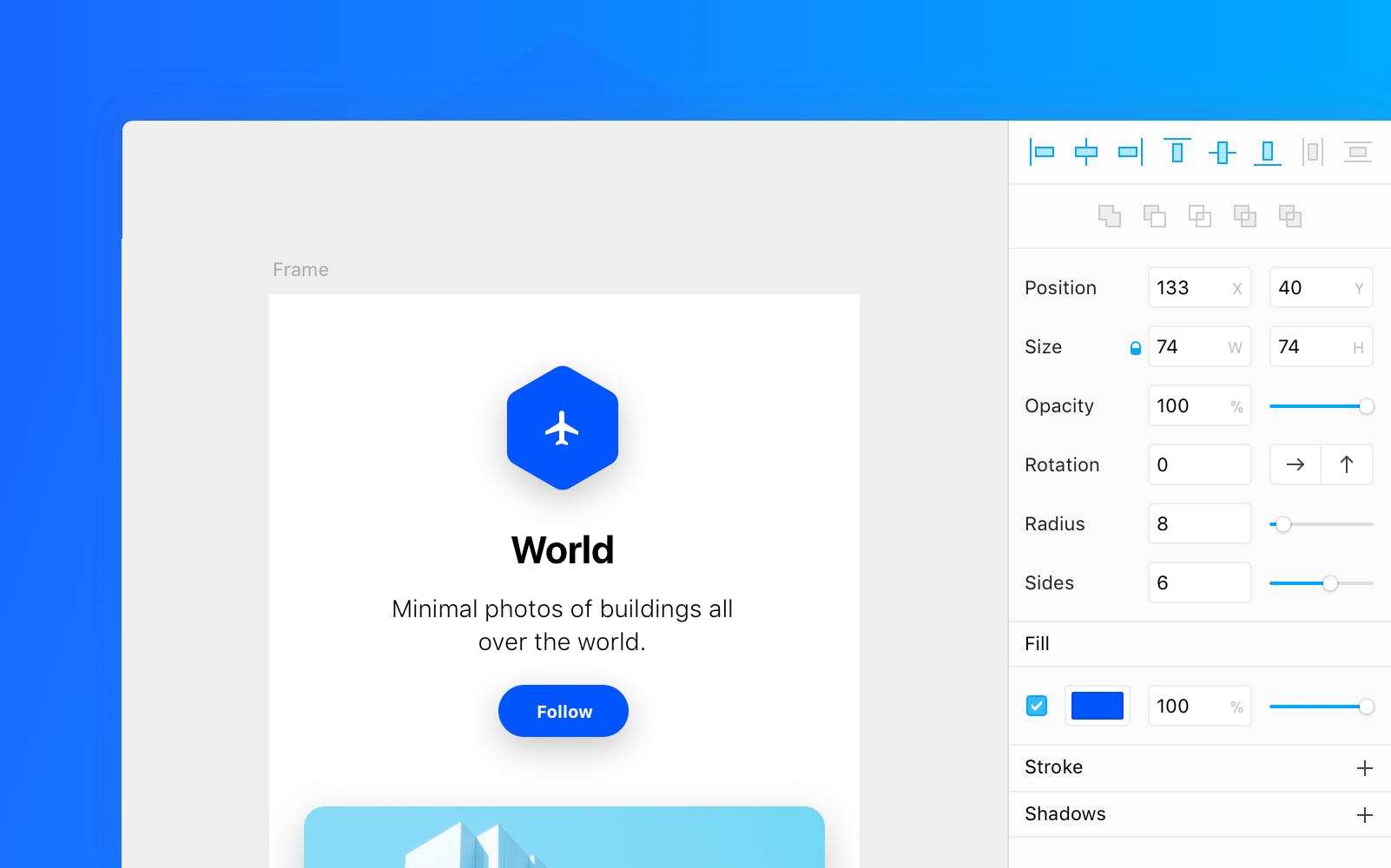Click the Stroke section header

coord(1200,767)
